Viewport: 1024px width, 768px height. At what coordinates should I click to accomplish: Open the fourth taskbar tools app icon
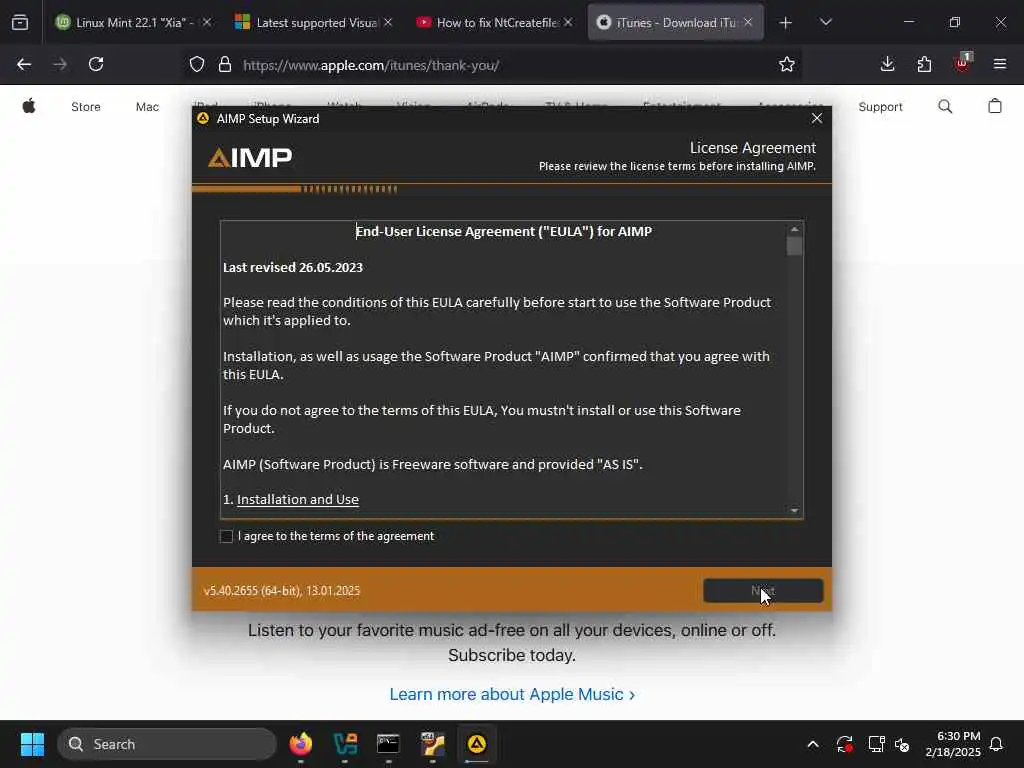(432, 744)
